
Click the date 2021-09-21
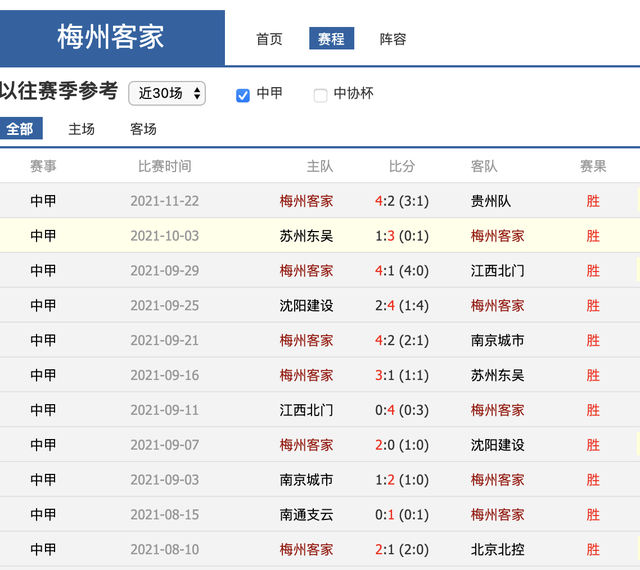pos(164,340)
